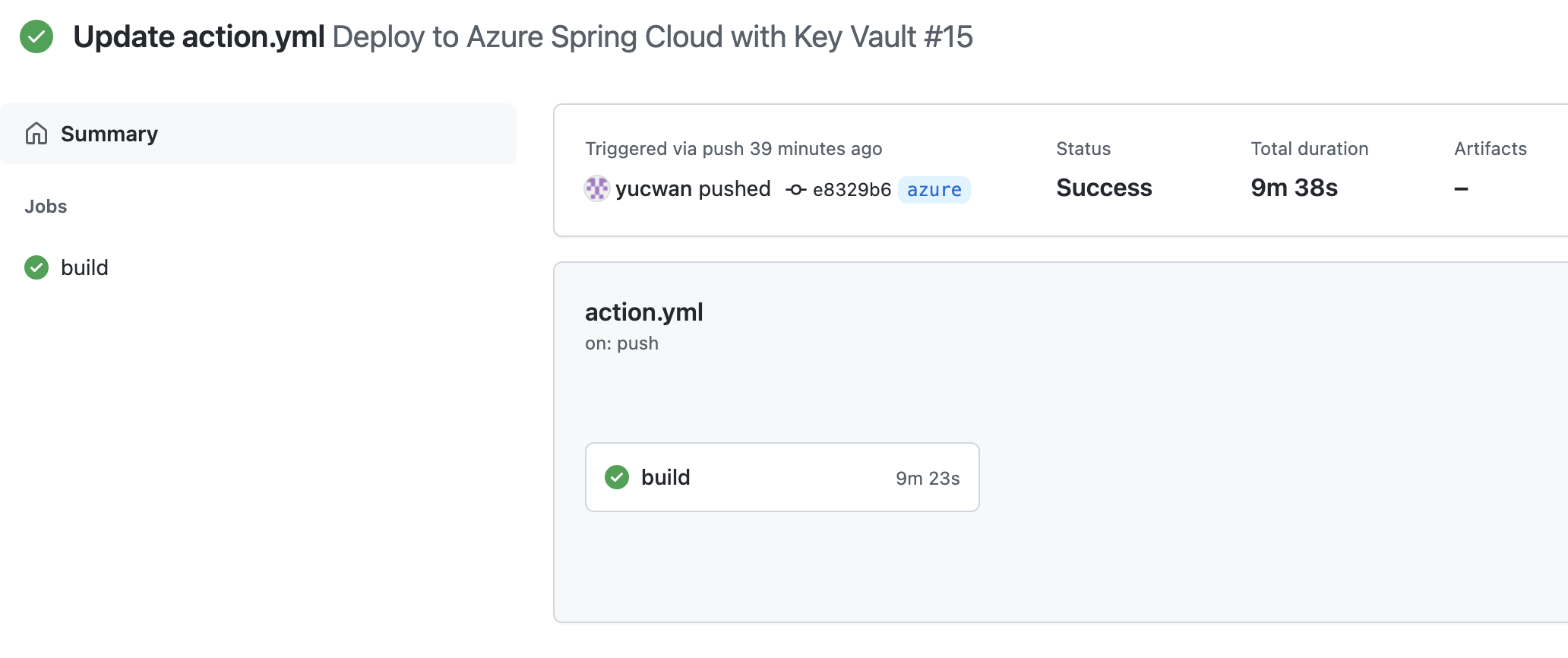Click the build job status icon in sidebar
The width and height of the screenshot is (1568, 658).
[36, 267]
